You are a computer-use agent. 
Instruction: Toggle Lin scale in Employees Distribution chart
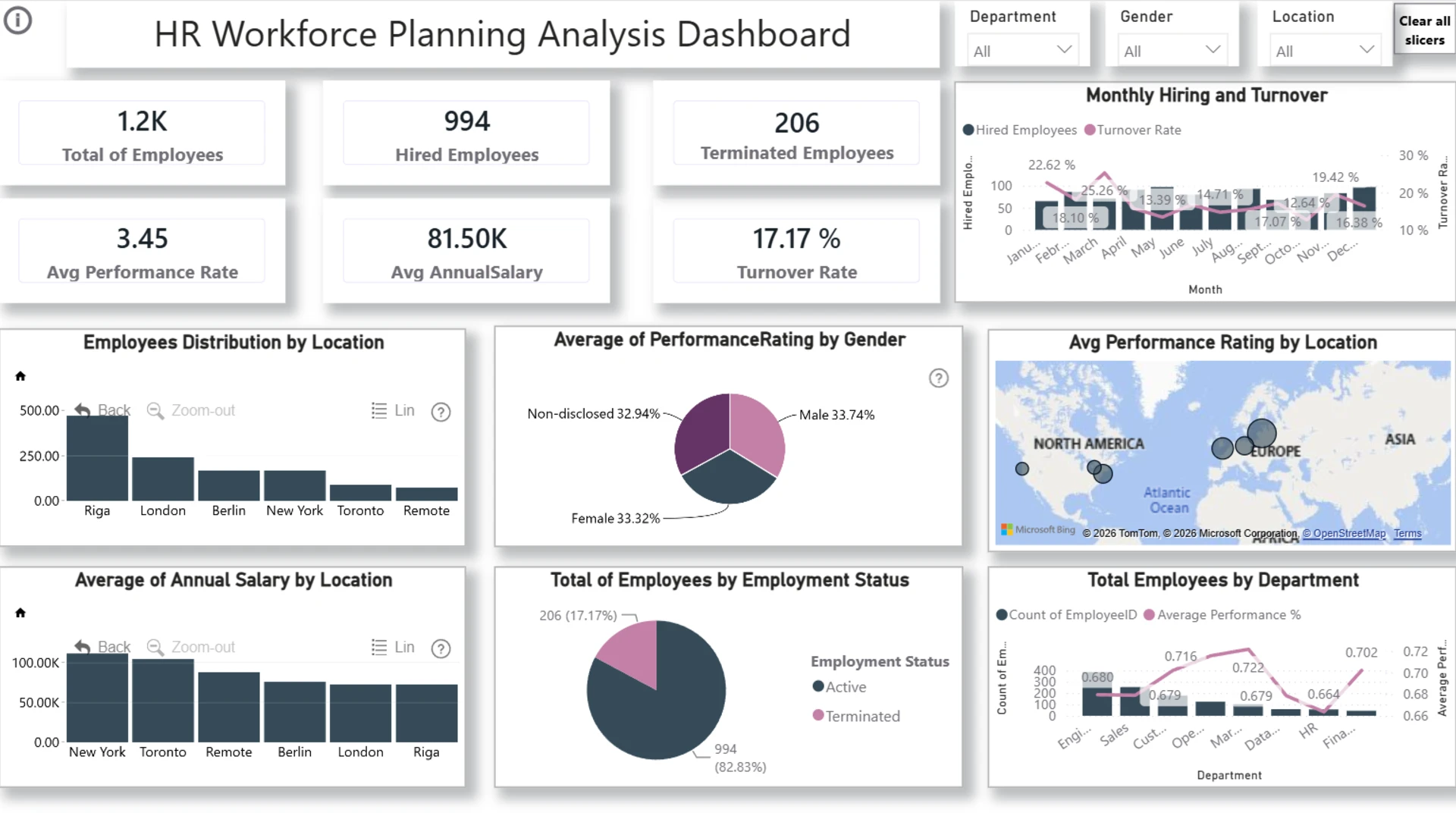393,410
